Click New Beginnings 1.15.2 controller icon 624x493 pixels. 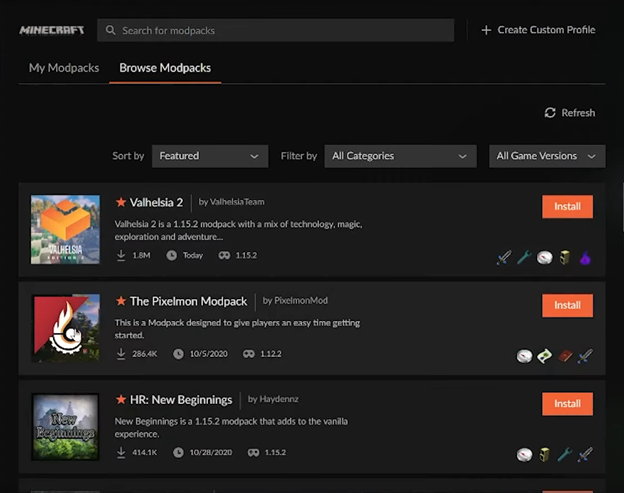(x=254, y=453)
